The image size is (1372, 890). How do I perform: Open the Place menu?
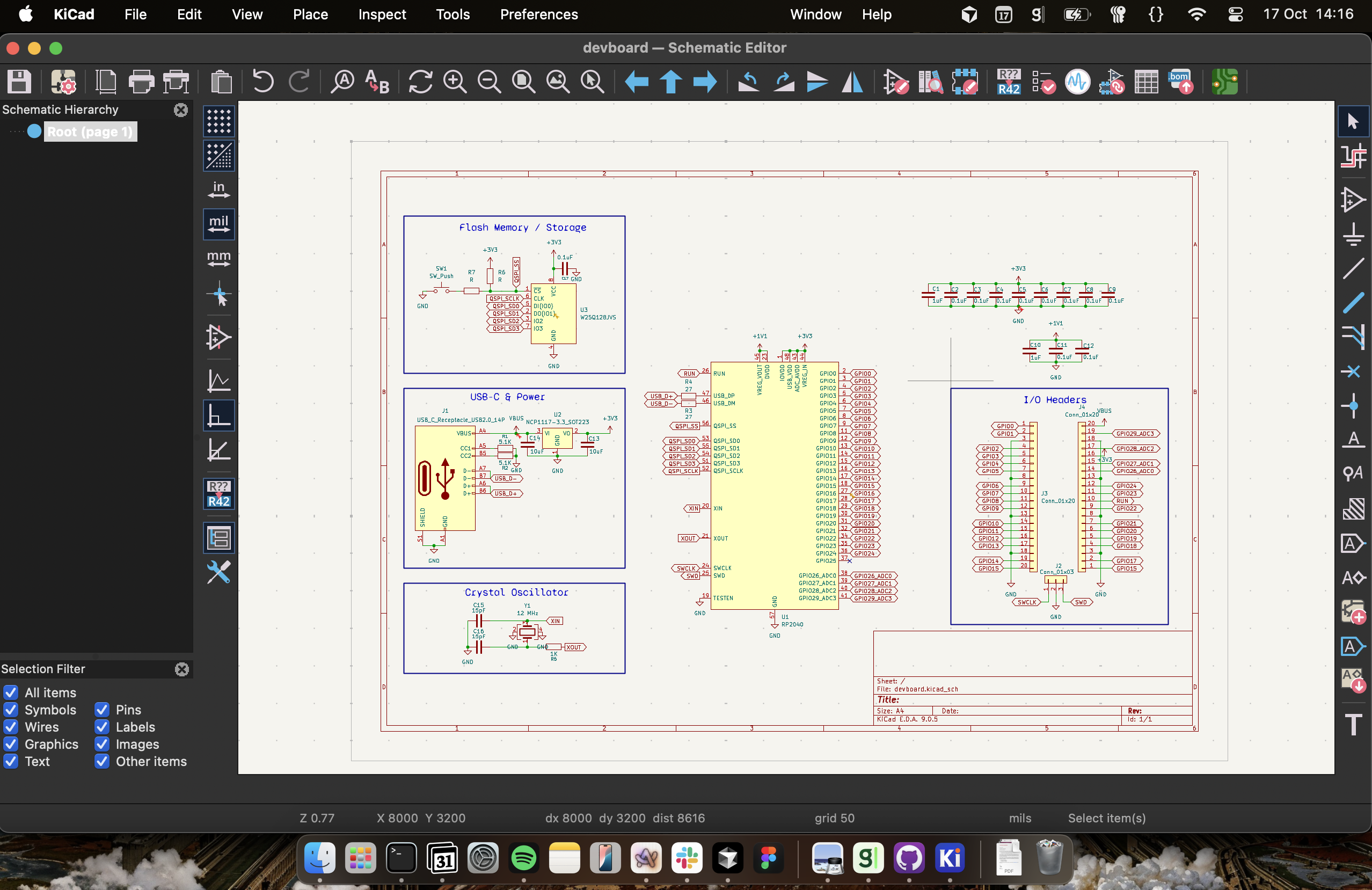point(310,14)
